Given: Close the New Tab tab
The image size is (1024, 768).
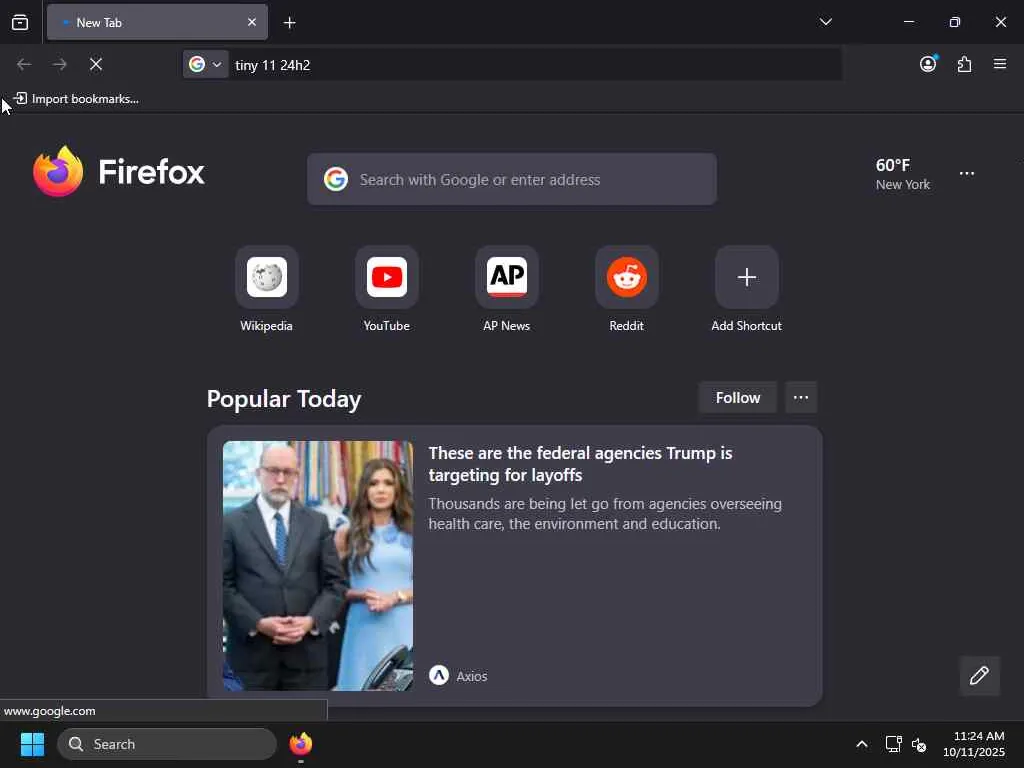Looking at the screenshot, I should 251,22.
